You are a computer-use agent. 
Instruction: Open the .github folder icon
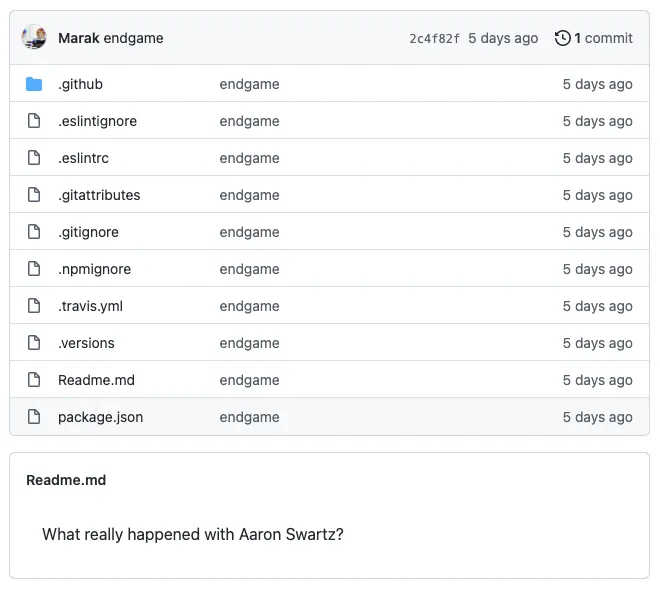34,84
